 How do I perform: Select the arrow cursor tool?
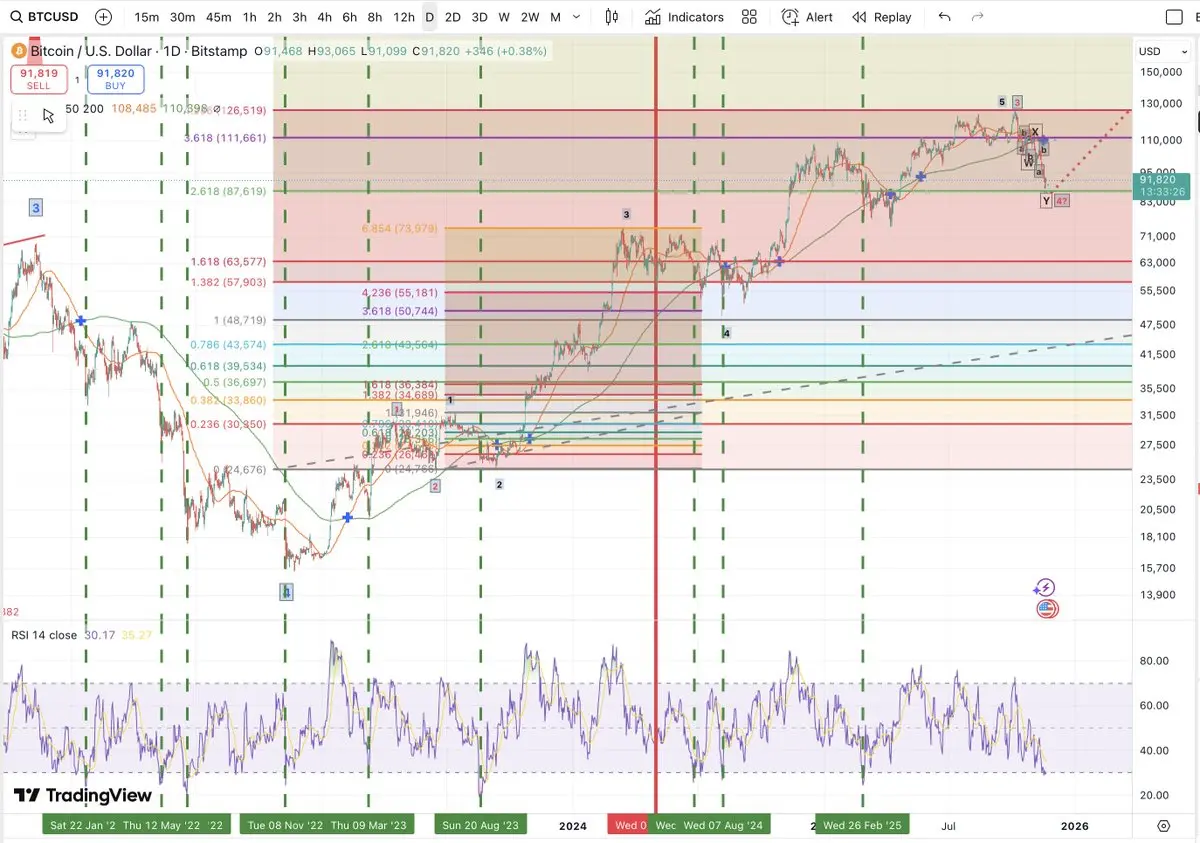click(48, 115)
